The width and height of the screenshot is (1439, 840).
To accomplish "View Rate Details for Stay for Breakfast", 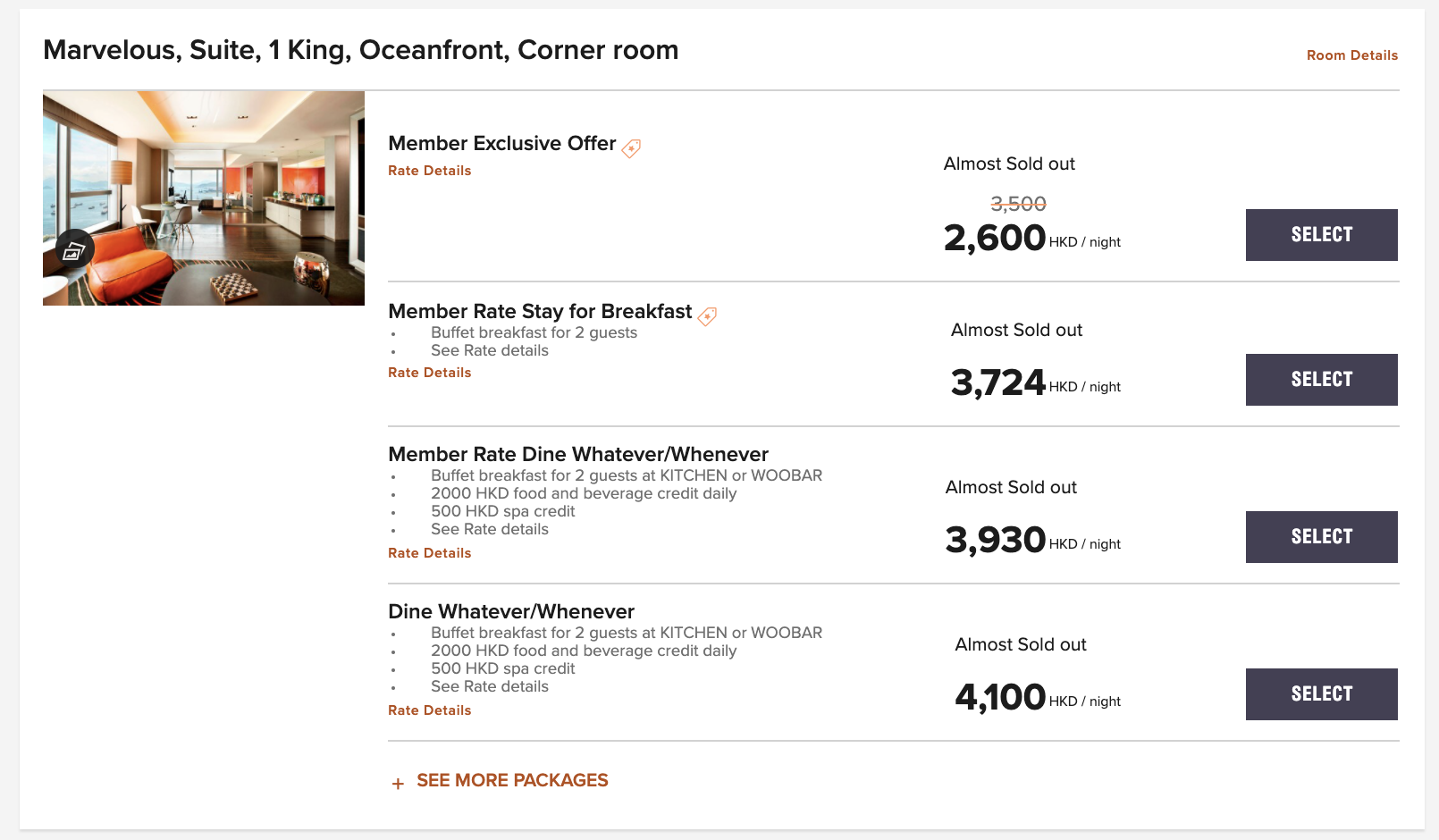I will (429, 373).
